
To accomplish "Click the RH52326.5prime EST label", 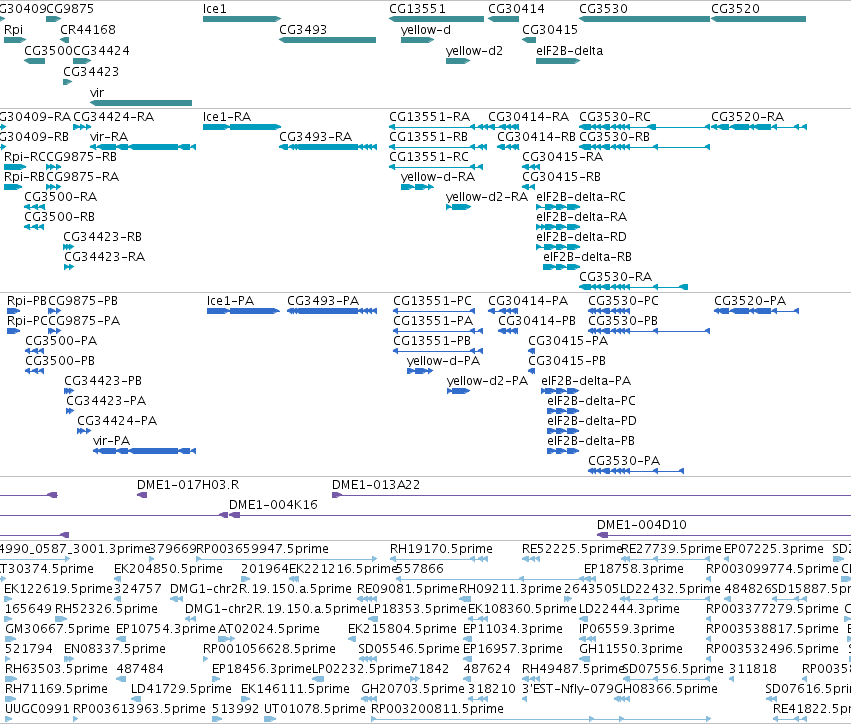I will pyautogui.click(x=106, y=609).
